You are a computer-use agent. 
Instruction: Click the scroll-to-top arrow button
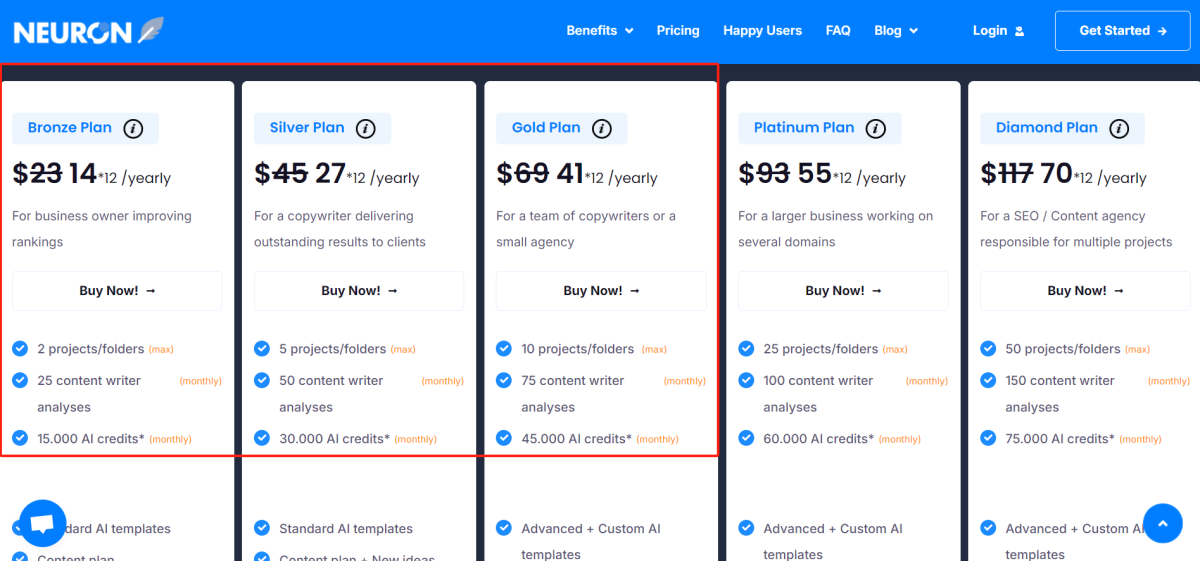(x=1162, y=523)
